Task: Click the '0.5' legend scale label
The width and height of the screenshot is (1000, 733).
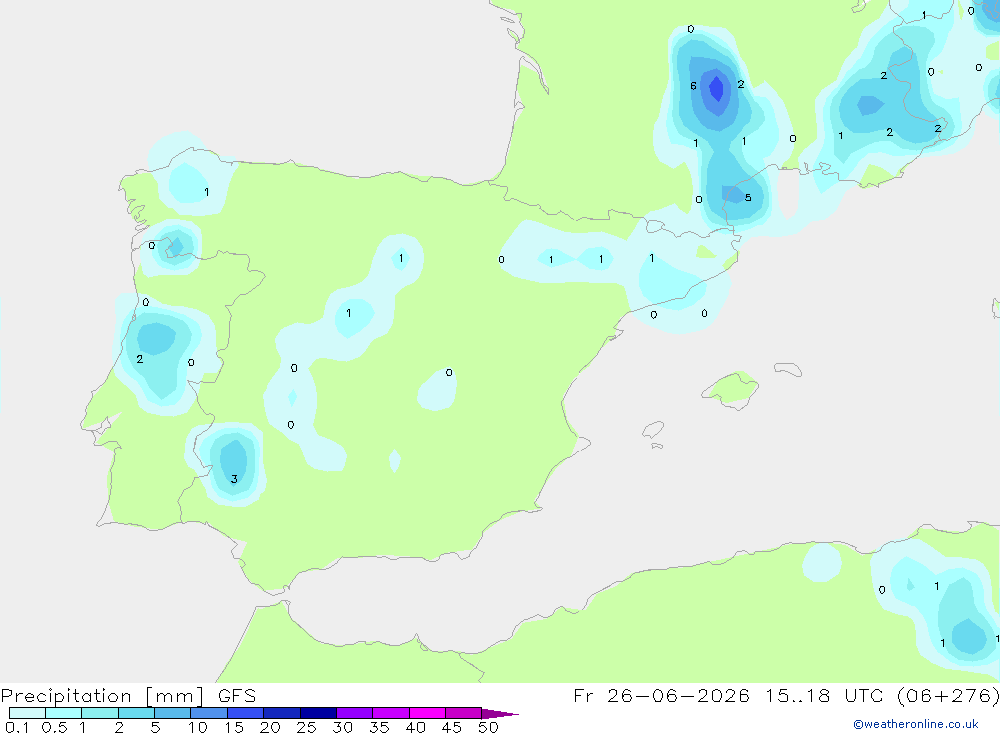Action: pos(54,727)
